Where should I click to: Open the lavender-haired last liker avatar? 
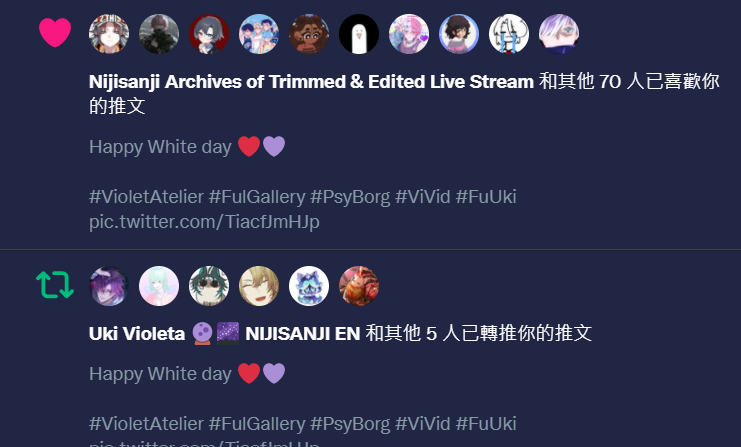coord(559,34)
